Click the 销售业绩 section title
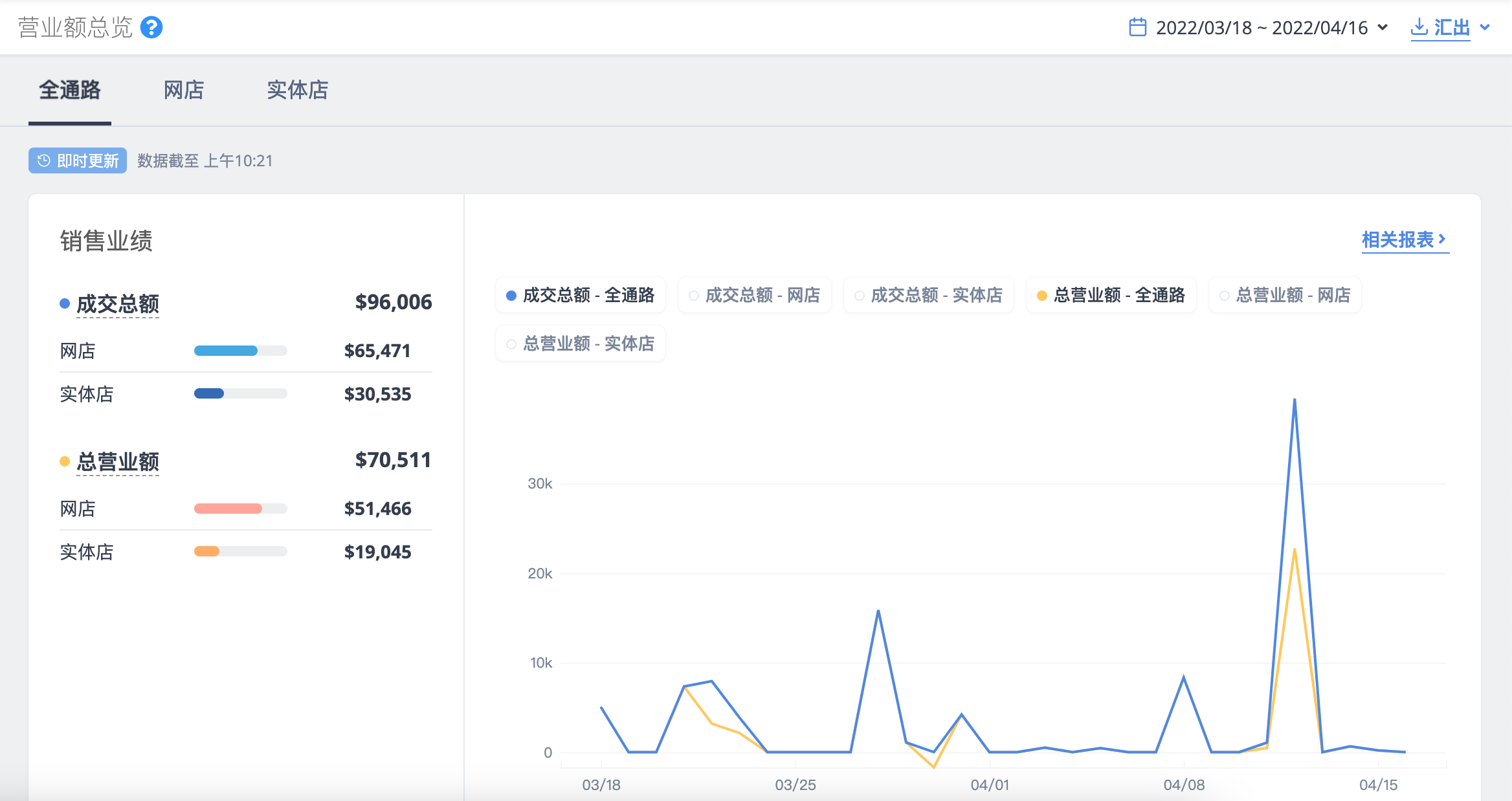1512x801 pixels. tap(106, 241)
